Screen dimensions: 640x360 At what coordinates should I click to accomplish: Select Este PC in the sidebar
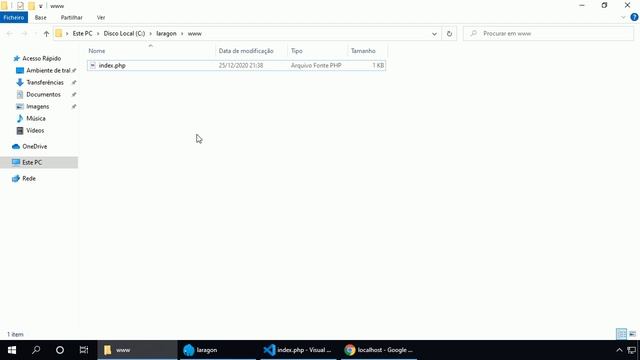[x=39, y=162]
